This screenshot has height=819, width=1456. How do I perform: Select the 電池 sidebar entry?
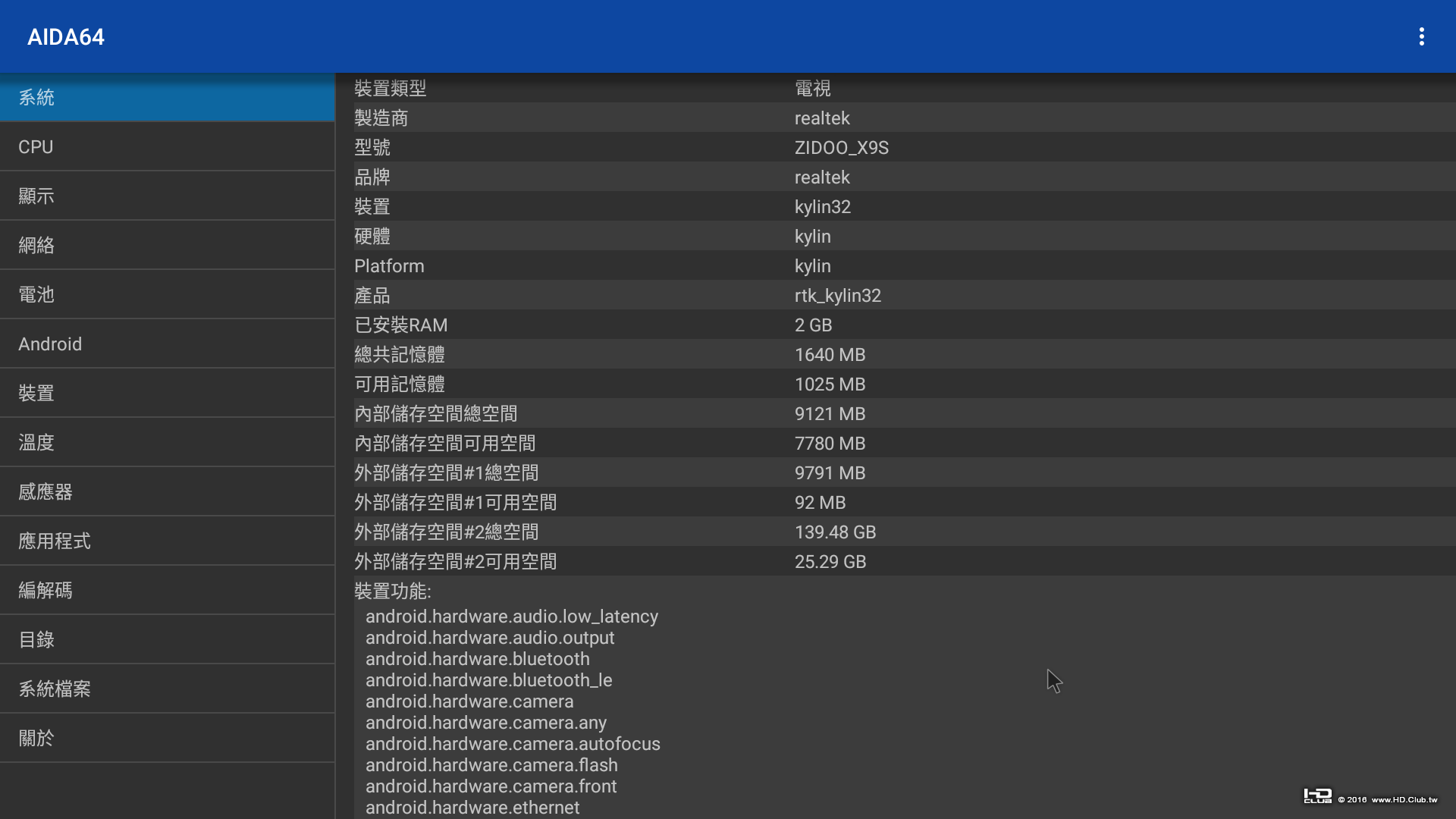167,295
